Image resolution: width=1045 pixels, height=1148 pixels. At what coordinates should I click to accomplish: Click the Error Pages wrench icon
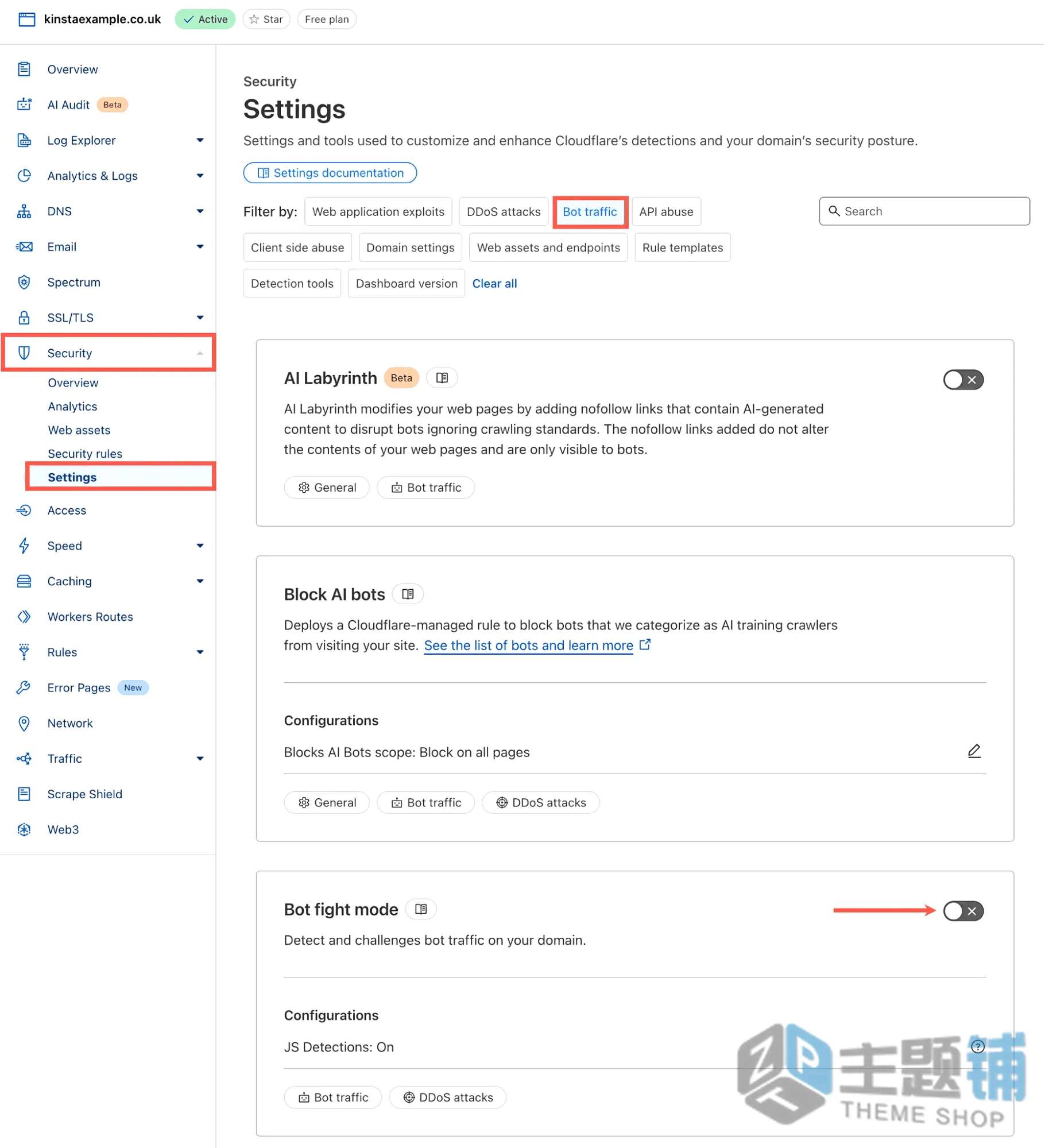(x=24, y=688)
